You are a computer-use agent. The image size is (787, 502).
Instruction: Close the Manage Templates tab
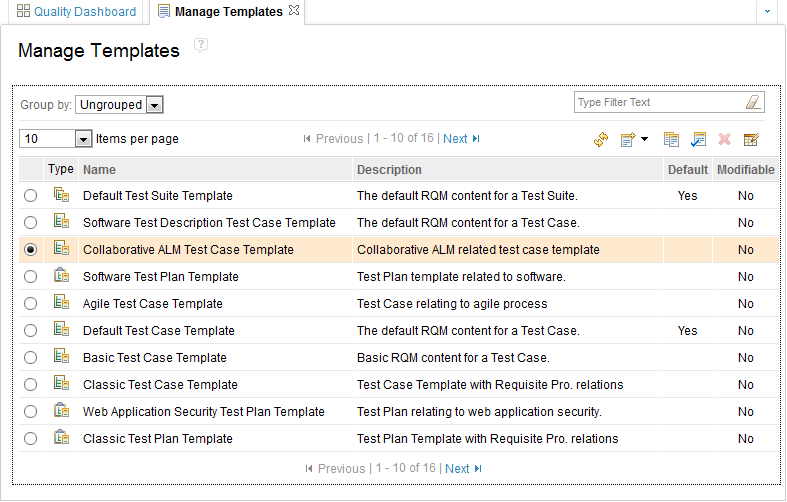(294, 10)
